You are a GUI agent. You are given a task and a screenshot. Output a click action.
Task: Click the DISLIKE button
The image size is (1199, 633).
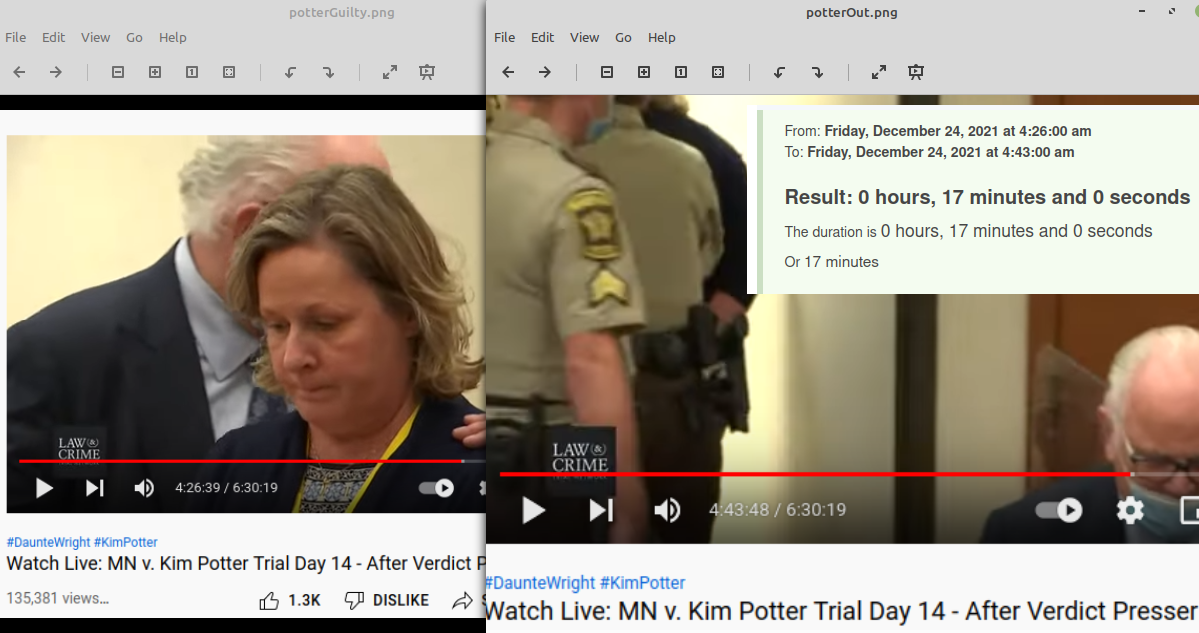point(387,601)
